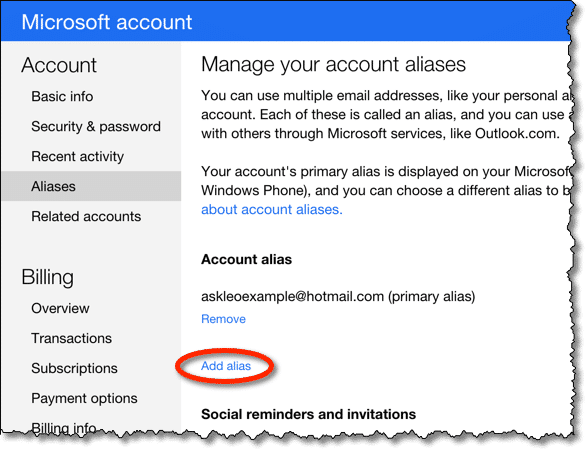Click the 'about account aliases' link
The height and width of the screenshot is (450, 587).
tap(272, 209)
